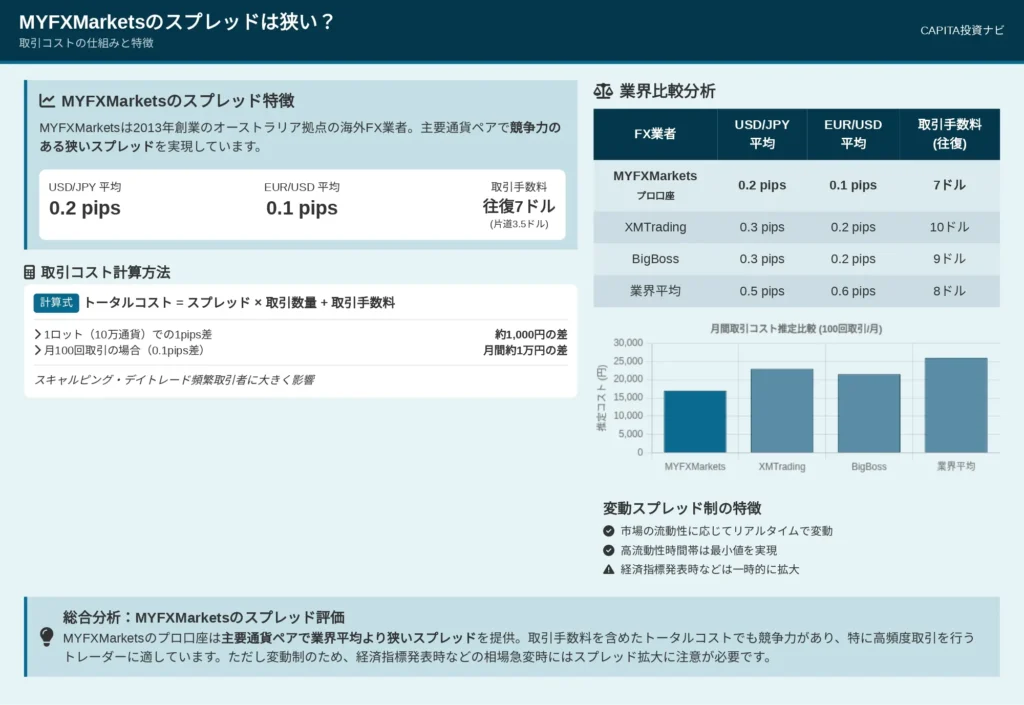The width and height of the screenshot is (1024, 705).
Task: Click the lightbulb icon in 総合分析 section
Action: (46, 636)
